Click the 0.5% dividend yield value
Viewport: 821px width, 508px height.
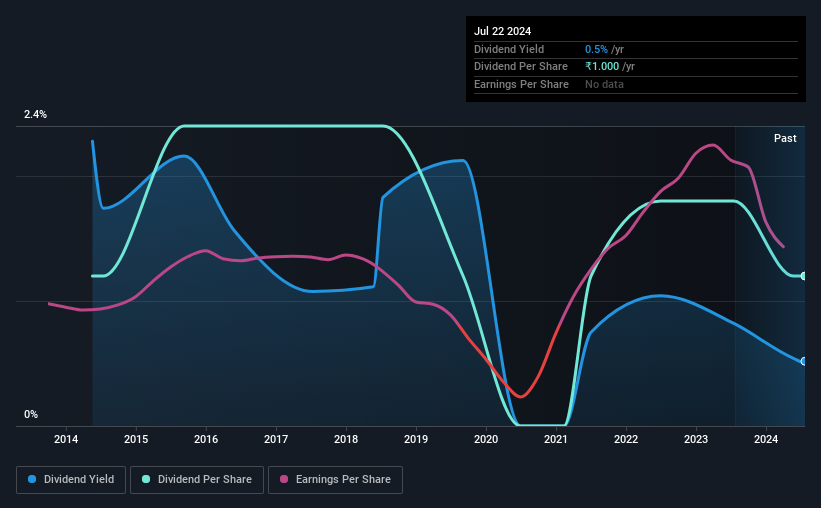(596, 49)
